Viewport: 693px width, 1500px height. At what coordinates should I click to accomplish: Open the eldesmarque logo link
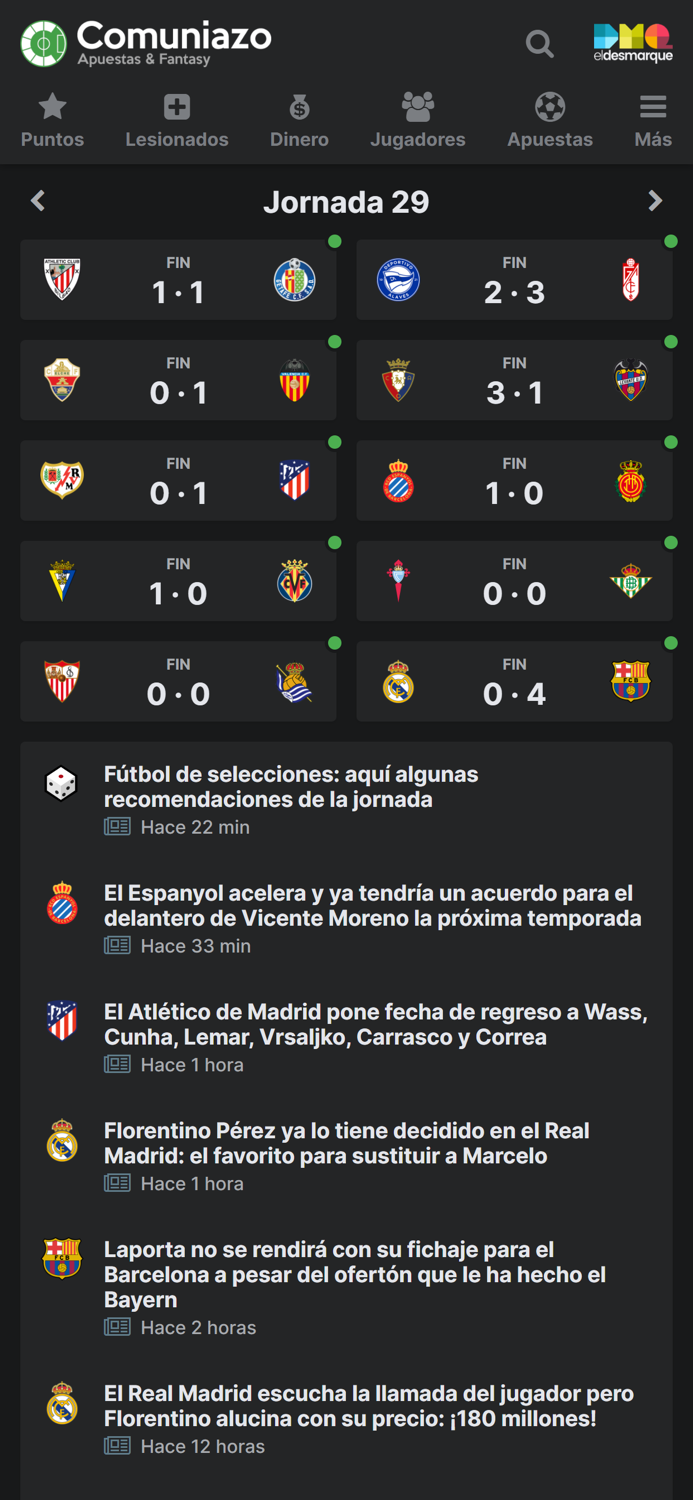click(x=632, y=42)
